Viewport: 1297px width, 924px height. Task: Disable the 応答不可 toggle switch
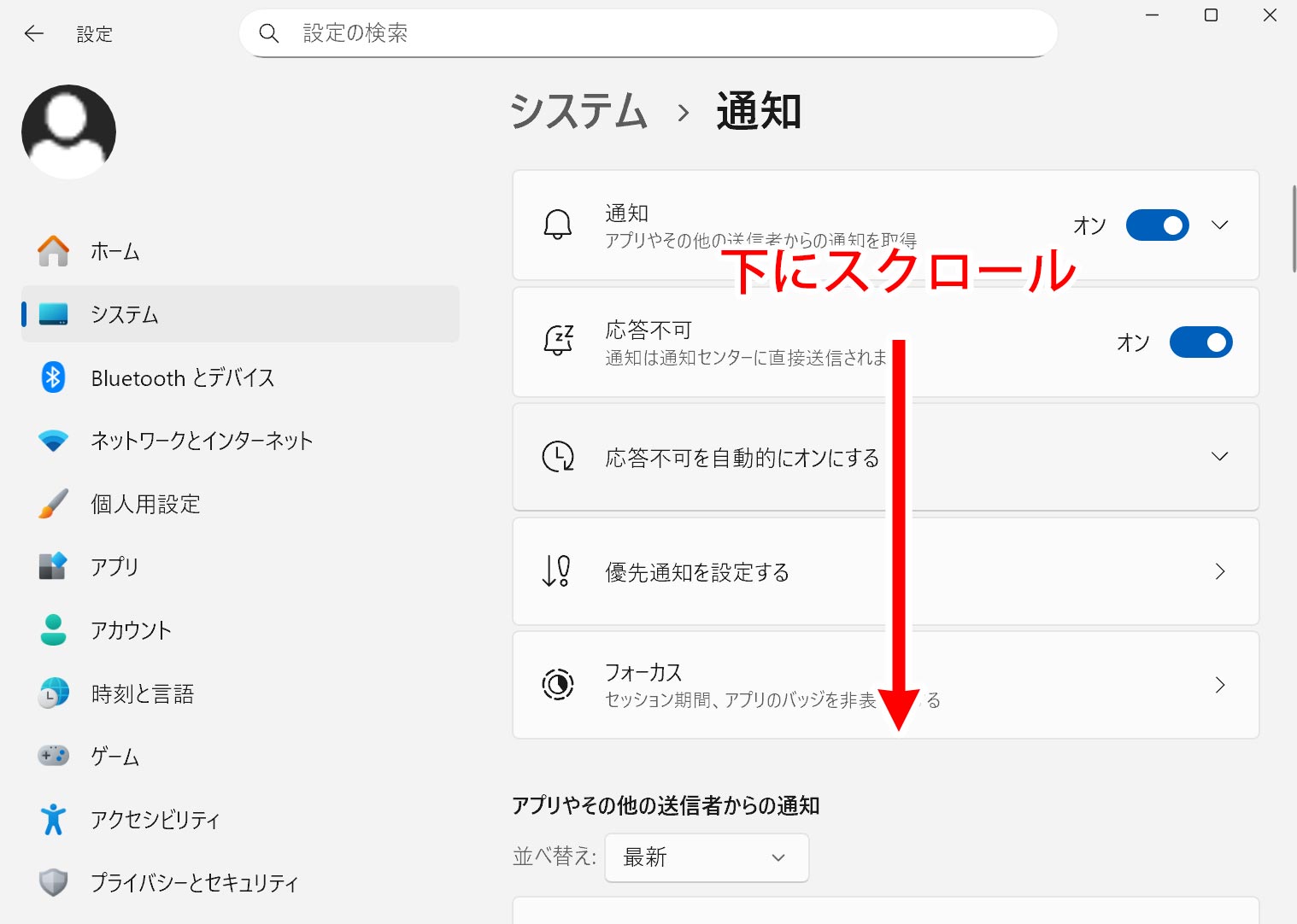(x=1200, y=342)
